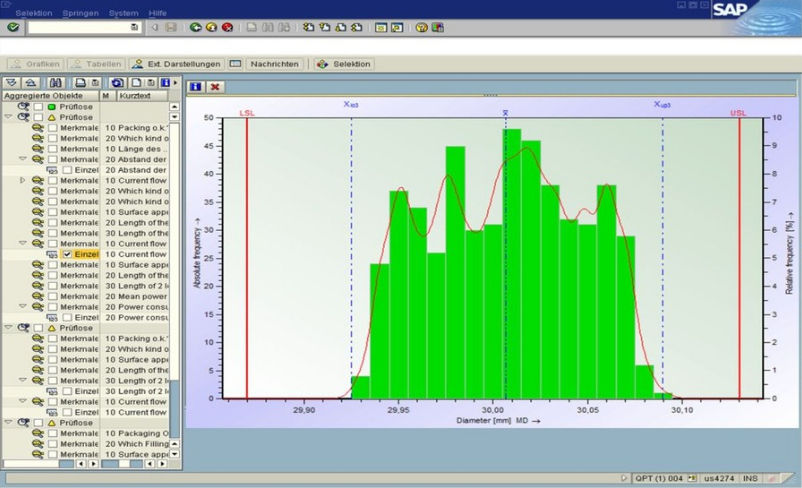Click the binoculars Find icon in tree toolbar
The image size is (802, 488).
click(56, 82)
